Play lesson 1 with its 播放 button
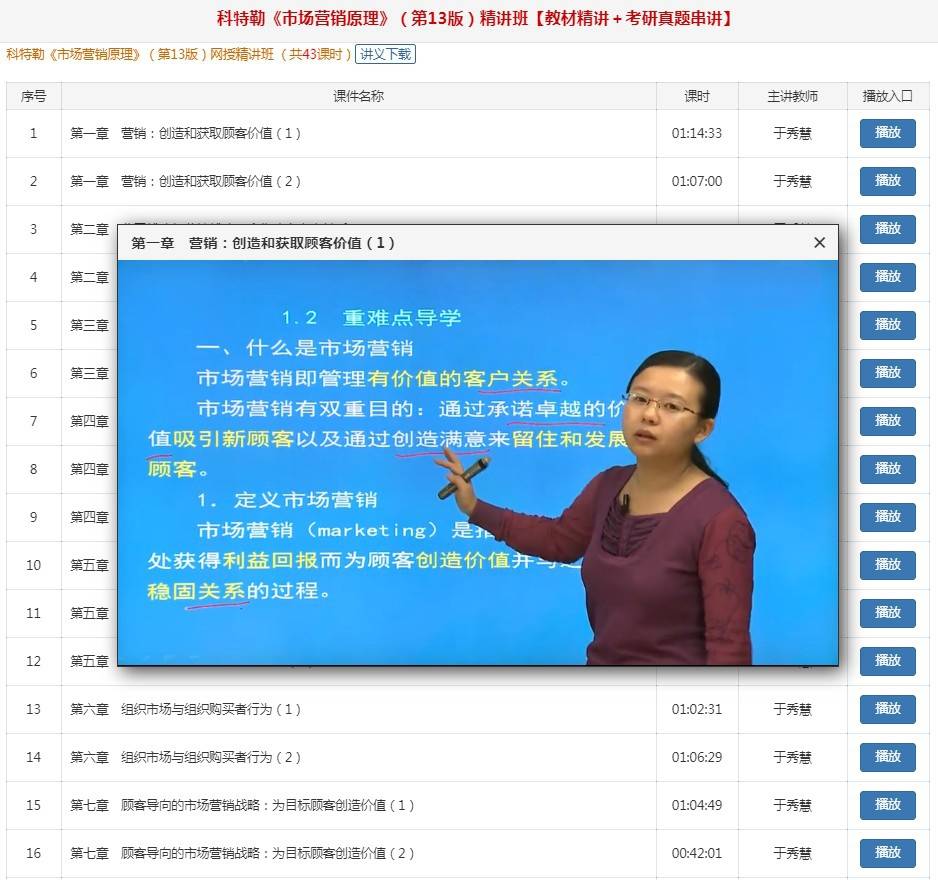Screen dimensions: 938x880 point(887,133)
